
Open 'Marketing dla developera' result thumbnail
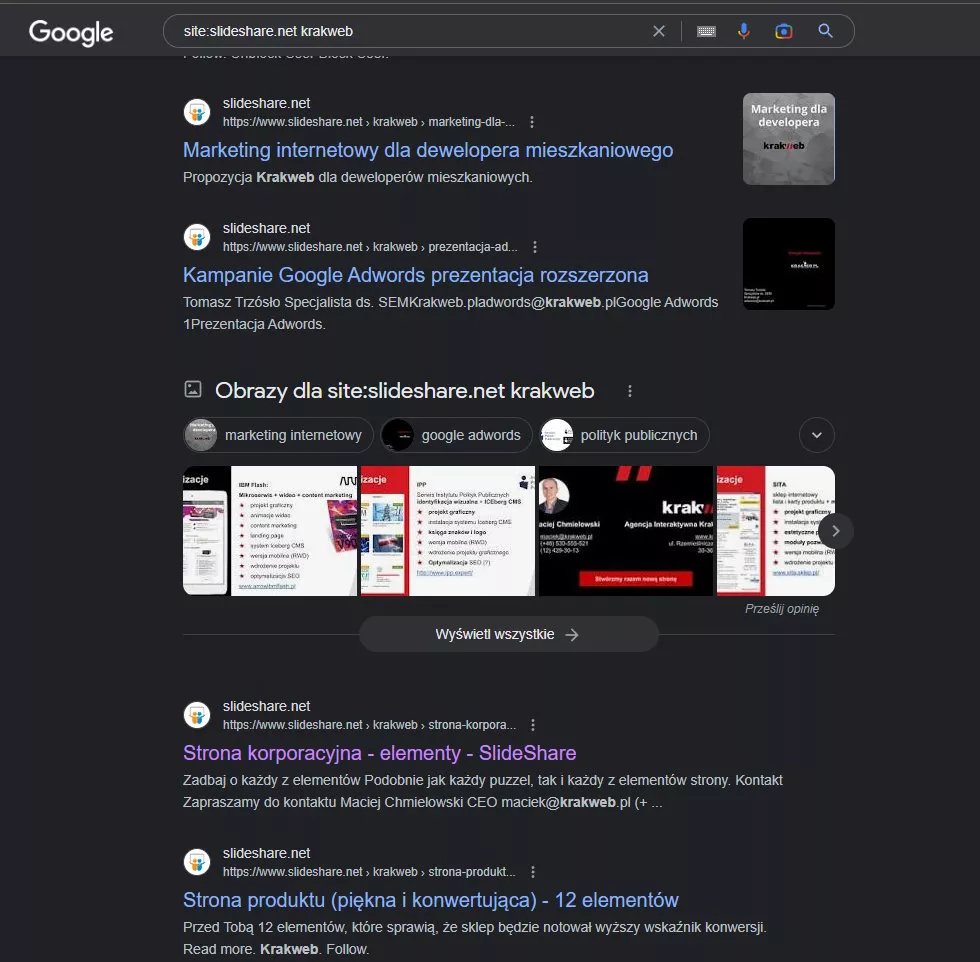[x=789, y=139]
